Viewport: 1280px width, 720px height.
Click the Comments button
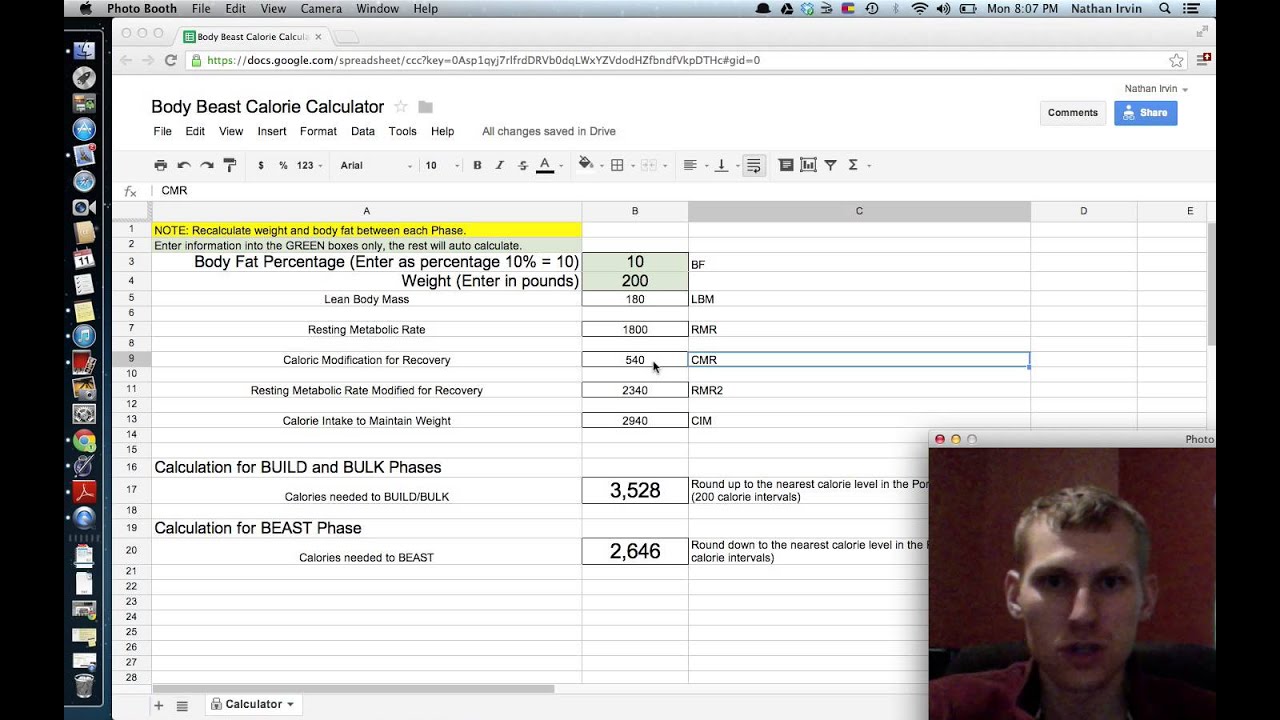(1073, 113)
